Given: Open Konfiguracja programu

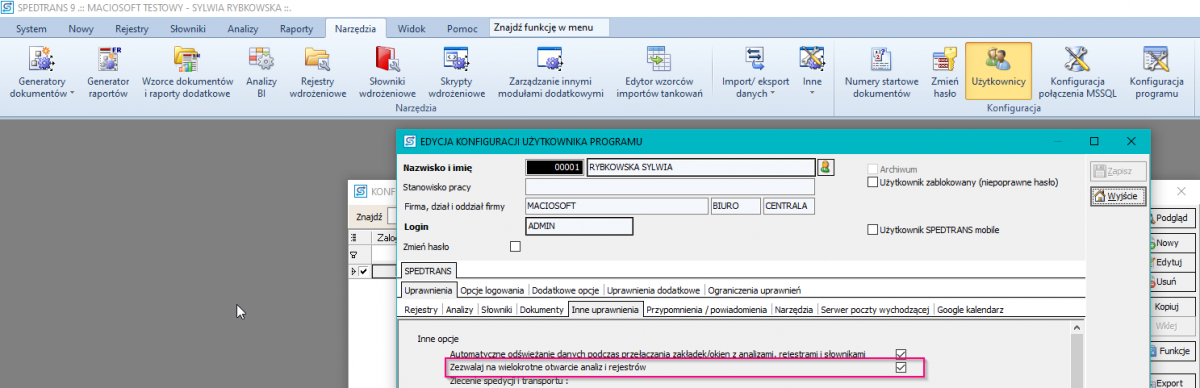Looking at the screenshot, I should click(x=1156, y=73).
